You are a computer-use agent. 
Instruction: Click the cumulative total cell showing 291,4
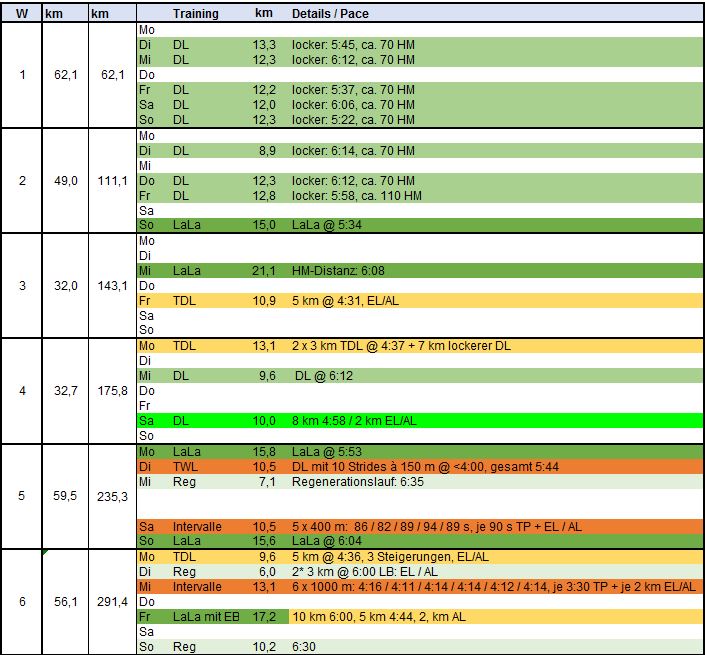pos(110,601)
